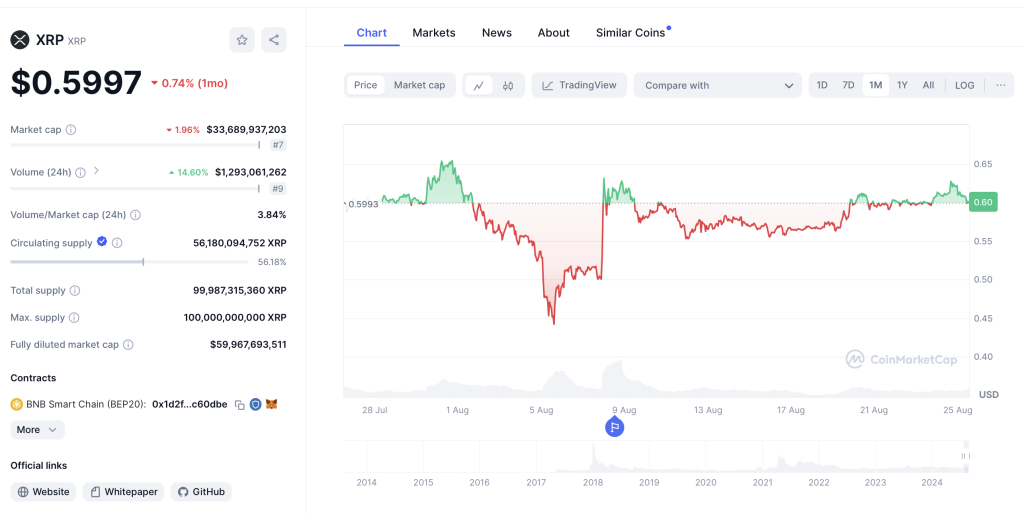
Task: Click the flag event marker on chart
Action: click(x=615, y=428)
